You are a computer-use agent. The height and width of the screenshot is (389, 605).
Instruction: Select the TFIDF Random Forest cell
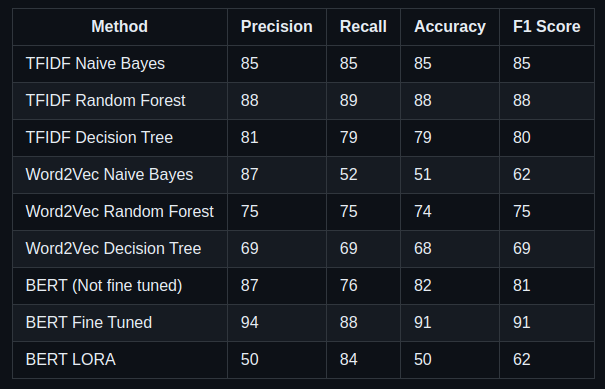[x=120, y=101]
